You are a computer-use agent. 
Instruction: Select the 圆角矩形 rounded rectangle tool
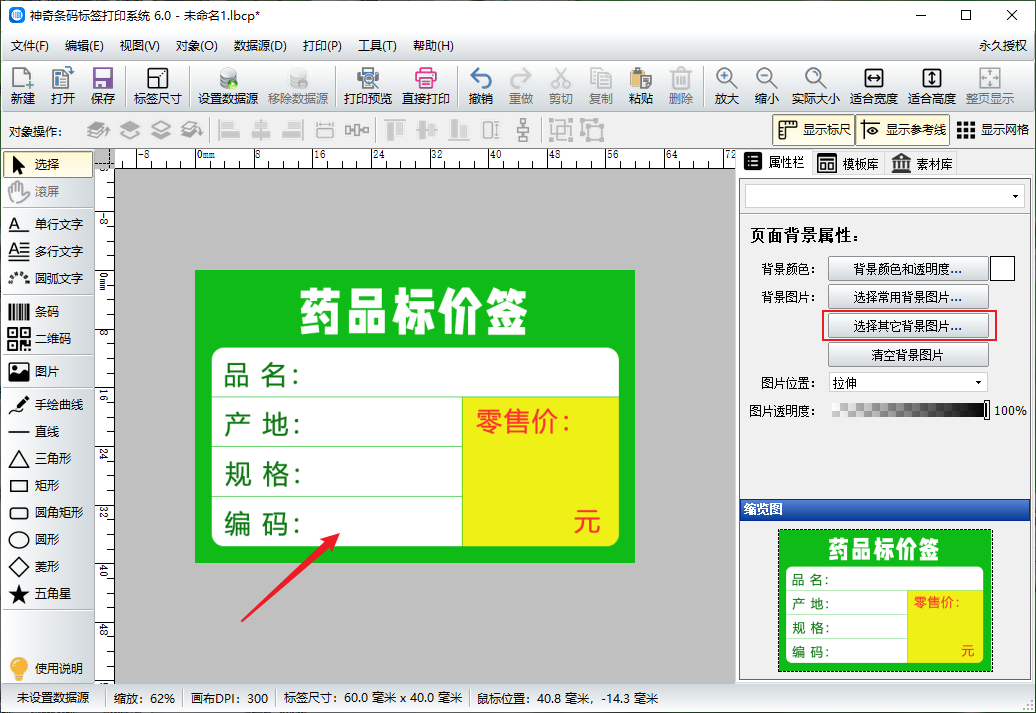[48, 512]
